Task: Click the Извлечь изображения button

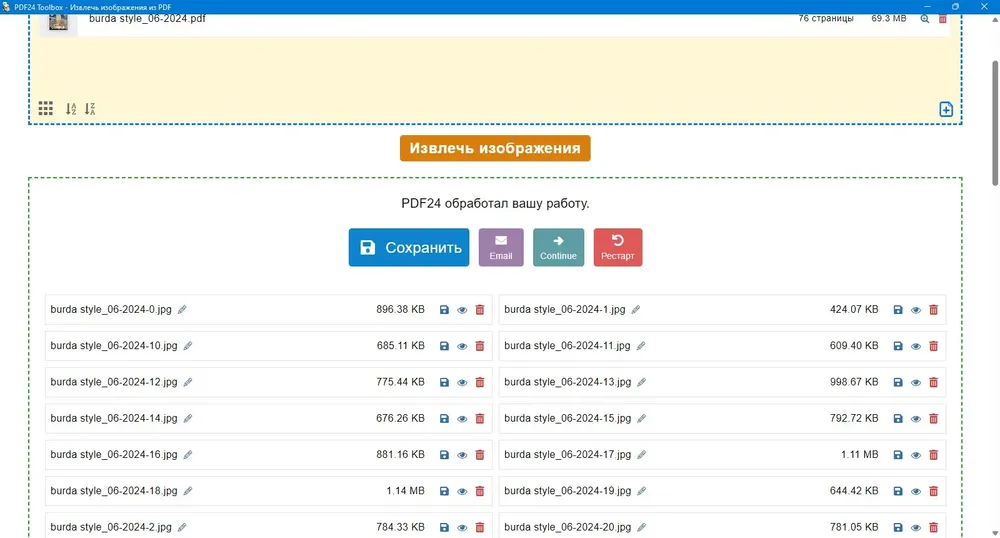Action: [x=495, y=148]
